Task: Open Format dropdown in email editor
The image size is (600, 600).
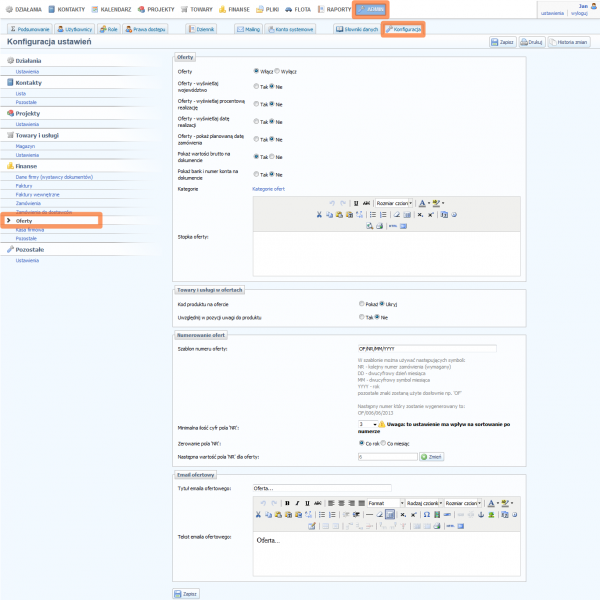Action: [383, 502]
